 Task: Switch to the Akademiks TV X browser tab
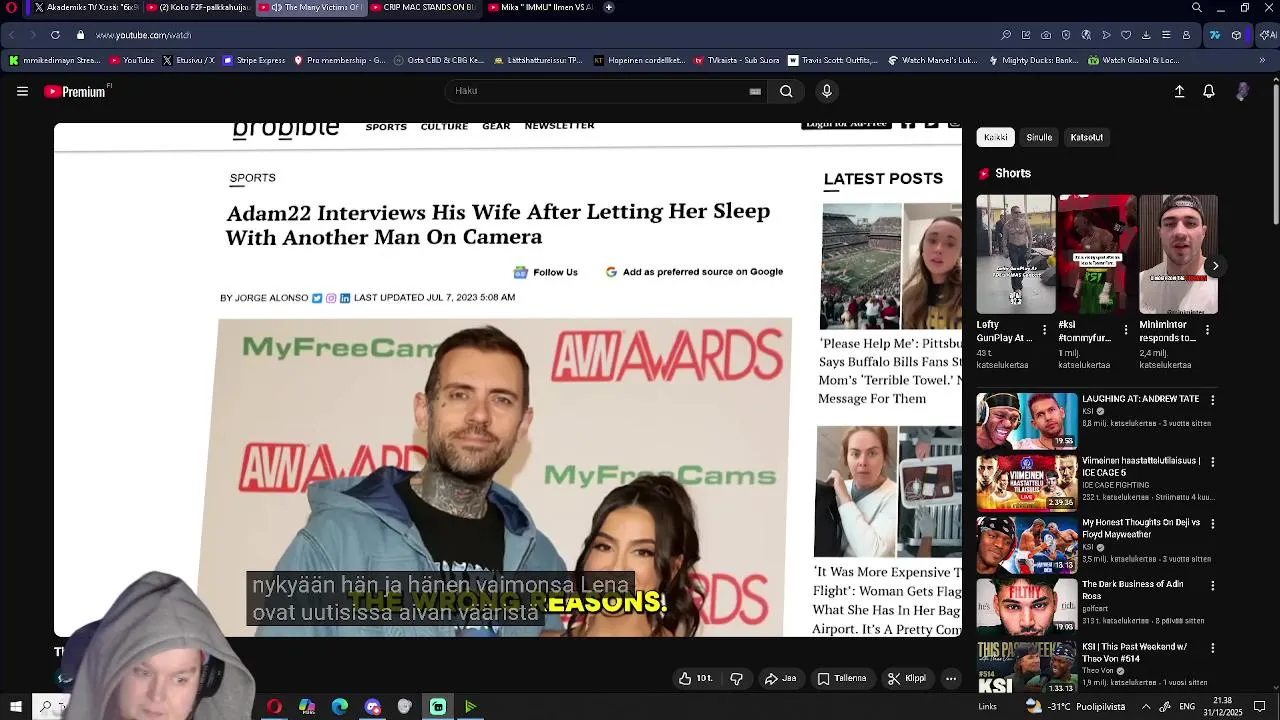click(85, 7)
